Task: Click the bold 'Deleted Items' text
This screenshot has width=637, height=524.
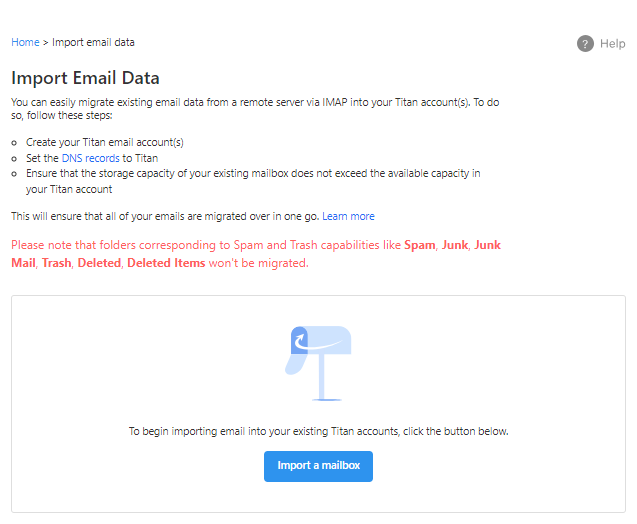Action: click(x=166, y=263)
